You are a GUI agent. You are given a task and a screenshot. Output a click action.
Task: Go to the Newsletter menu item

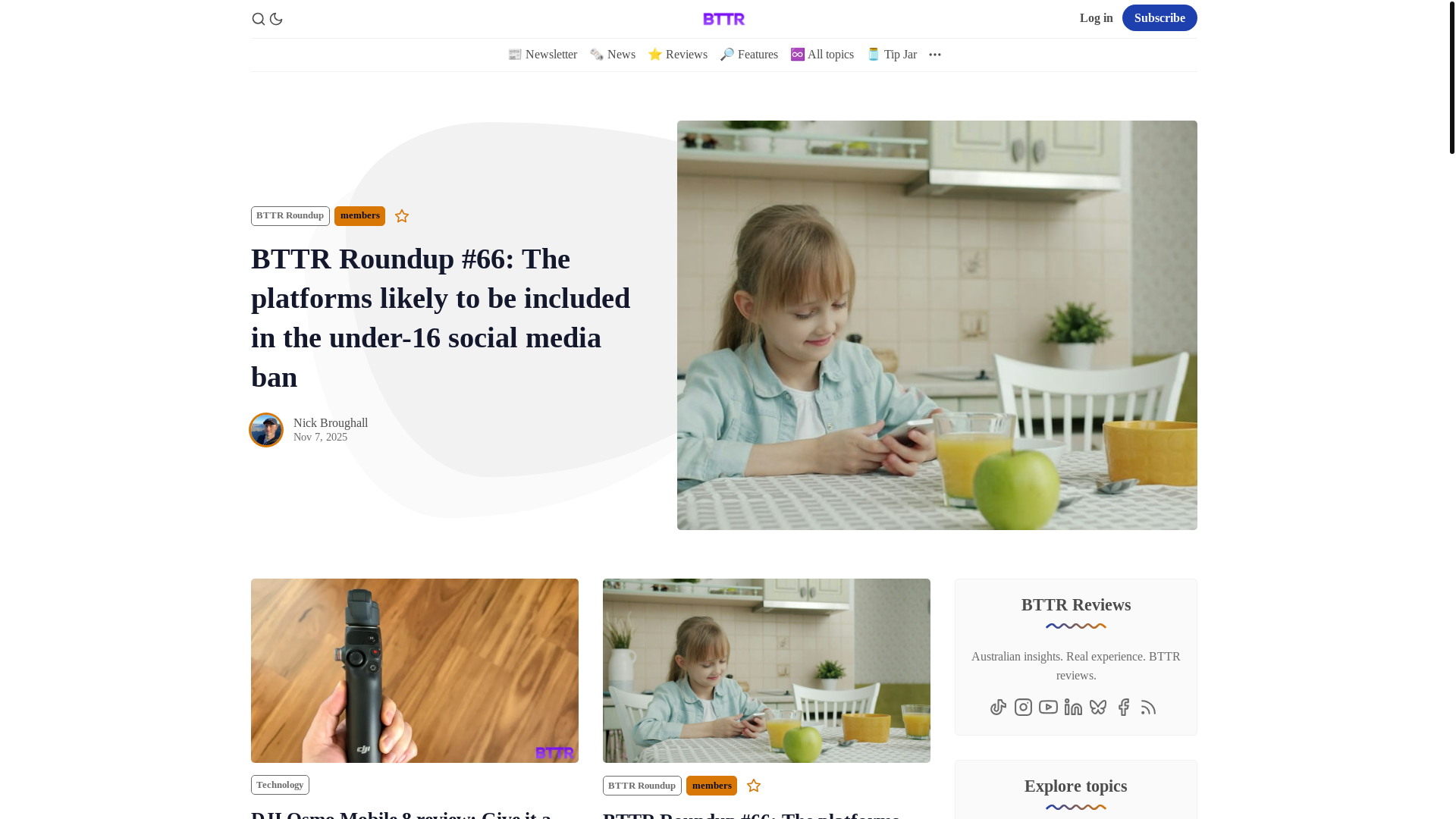pos(542,55)
